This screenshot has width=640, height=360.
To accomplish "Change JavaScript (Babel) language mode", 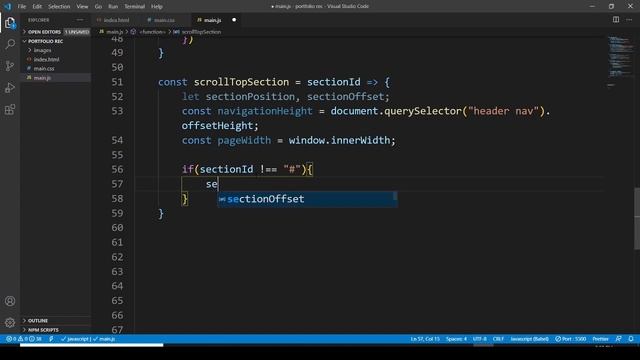I will (529, 339).
